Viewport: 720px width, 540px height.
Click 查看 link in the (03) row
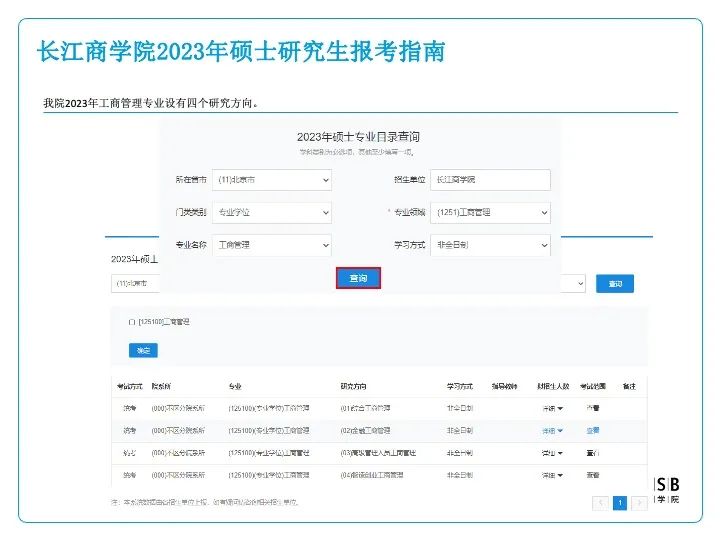pos(593,453)
